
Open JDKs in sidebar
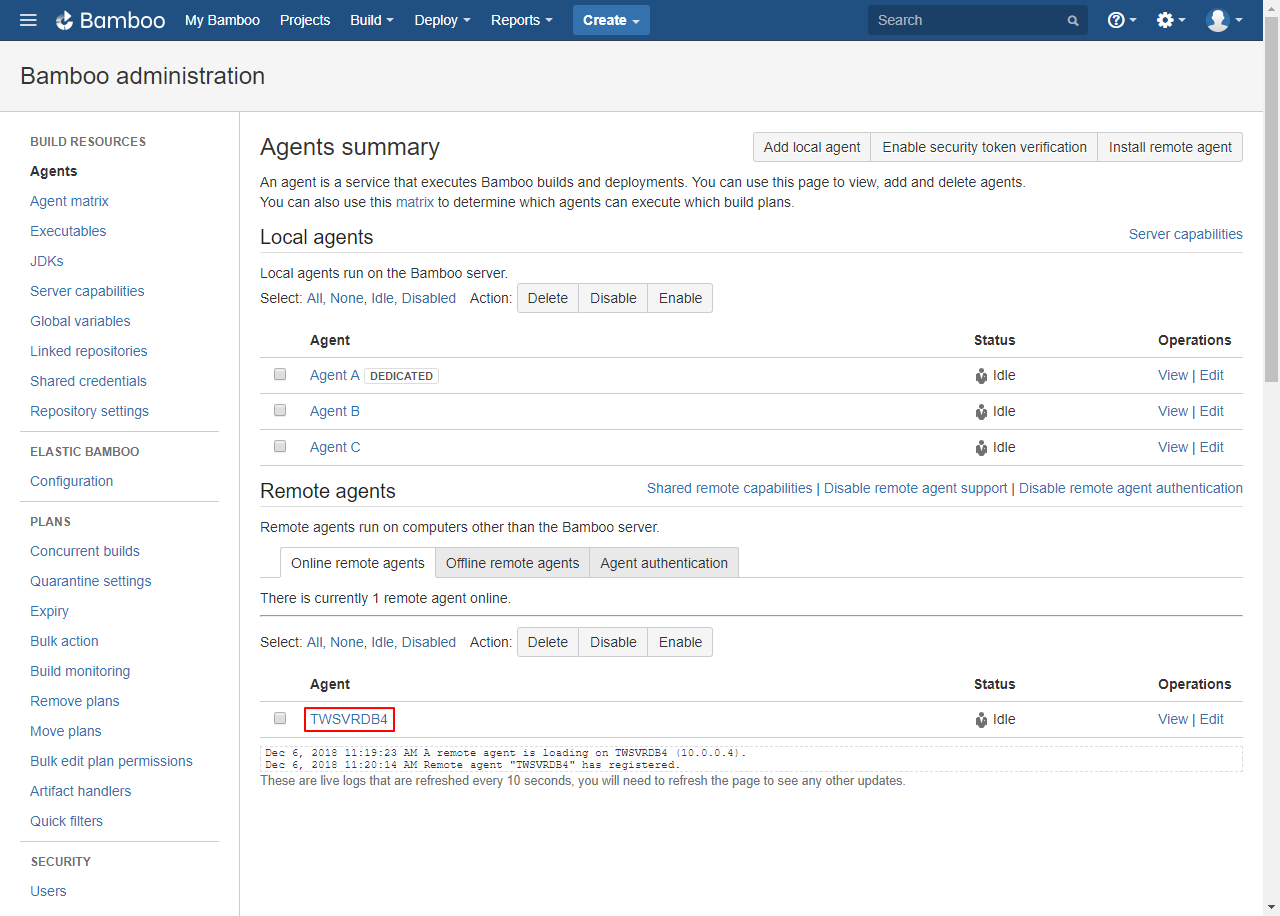[x=47, y=261]
